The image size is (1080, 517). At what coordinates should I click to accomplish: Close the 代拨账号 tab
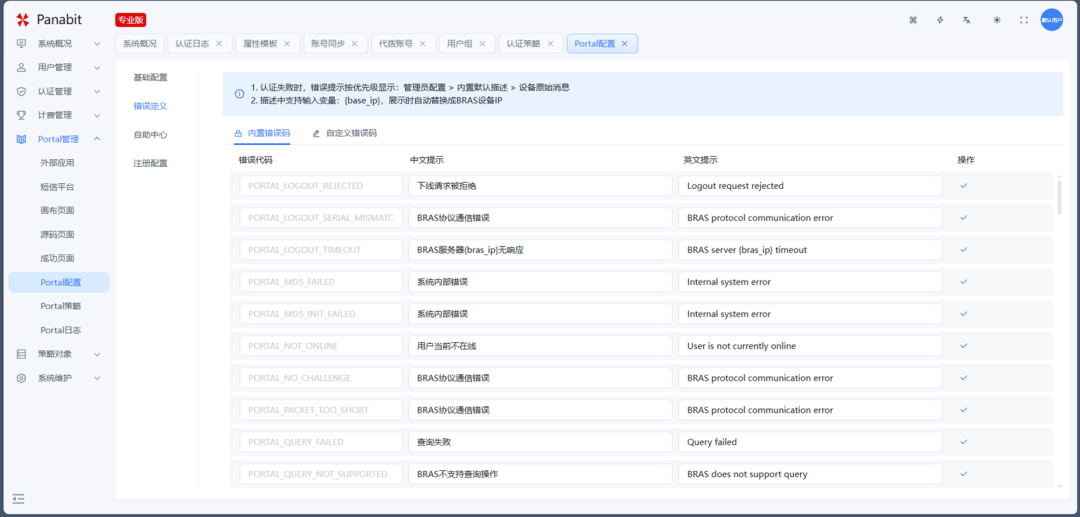click(x=422, y=43)
